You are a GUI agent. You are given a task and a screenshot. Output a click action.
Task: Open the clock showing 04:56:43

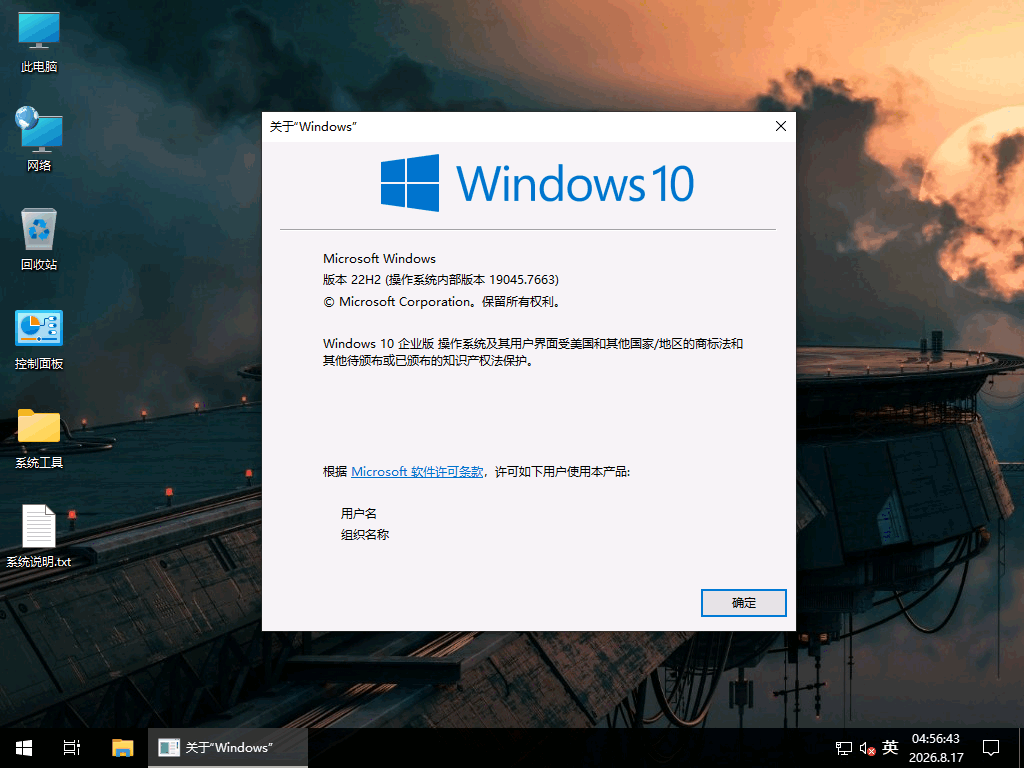click(x=936, y=748)
